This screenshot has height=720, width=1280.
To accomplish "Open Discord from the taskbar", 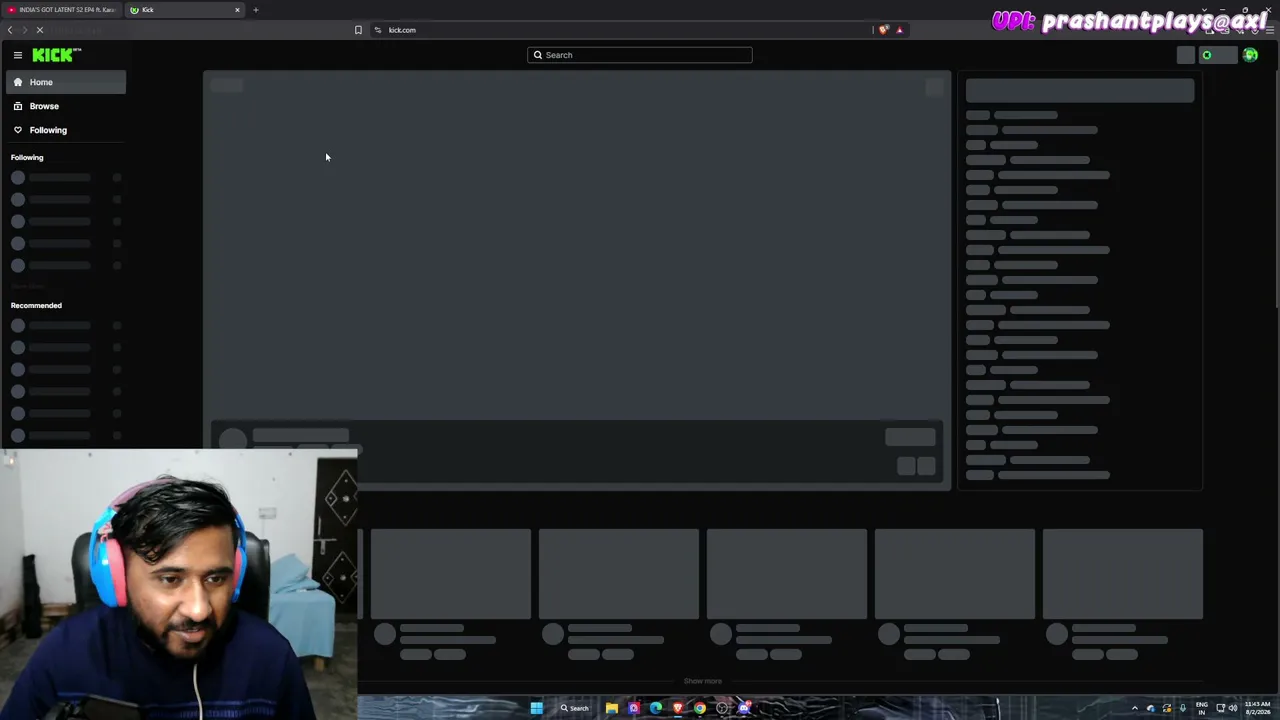I will (x=744, y=708).
